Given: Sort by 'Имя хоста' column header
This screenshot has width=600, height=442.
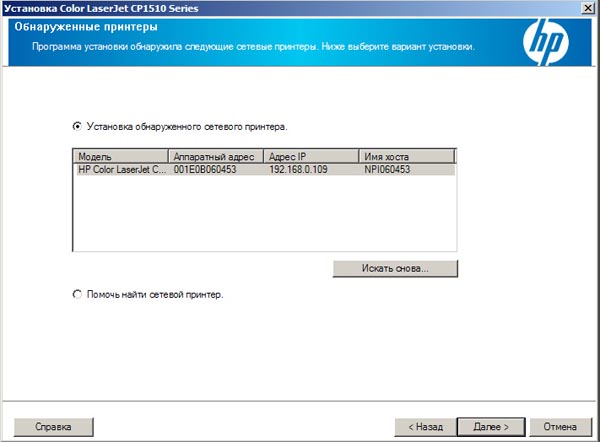Looking at the screenshot, I should 406,157.
